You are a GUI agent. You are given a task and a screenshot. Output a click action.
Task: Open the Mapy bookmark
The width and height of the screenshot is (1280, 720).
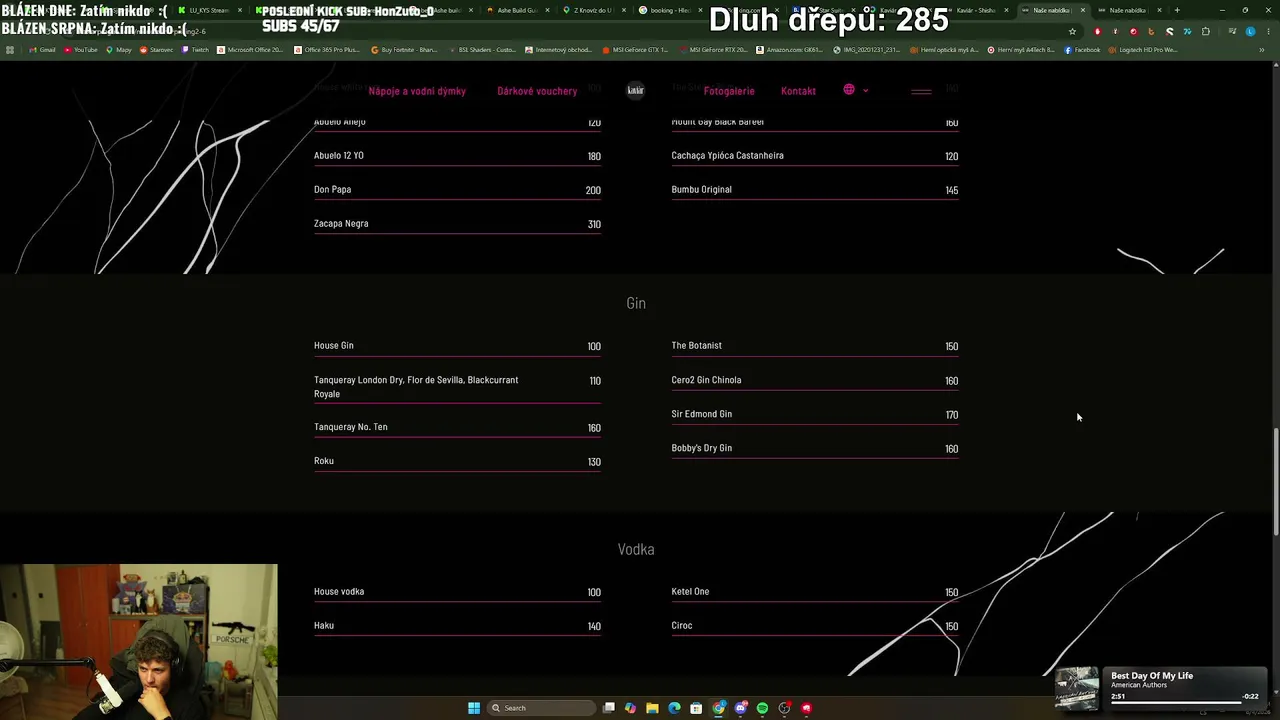tap(119, 50)
